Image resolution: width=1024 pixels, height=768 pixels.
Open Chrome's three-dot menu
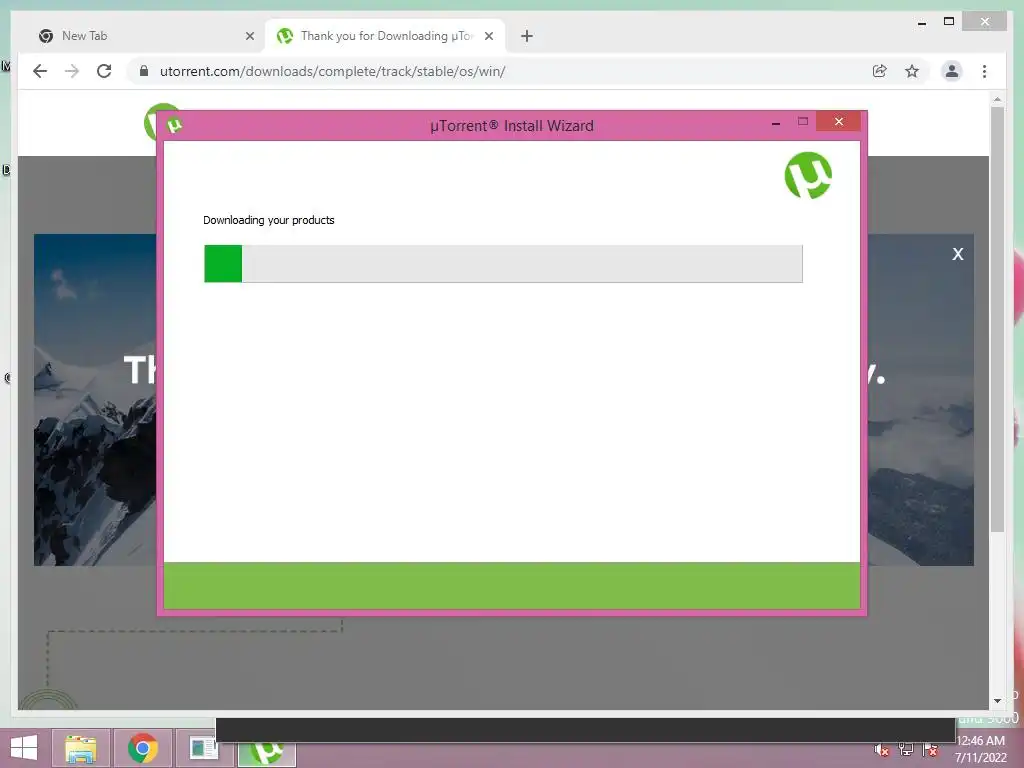[984, 71]
